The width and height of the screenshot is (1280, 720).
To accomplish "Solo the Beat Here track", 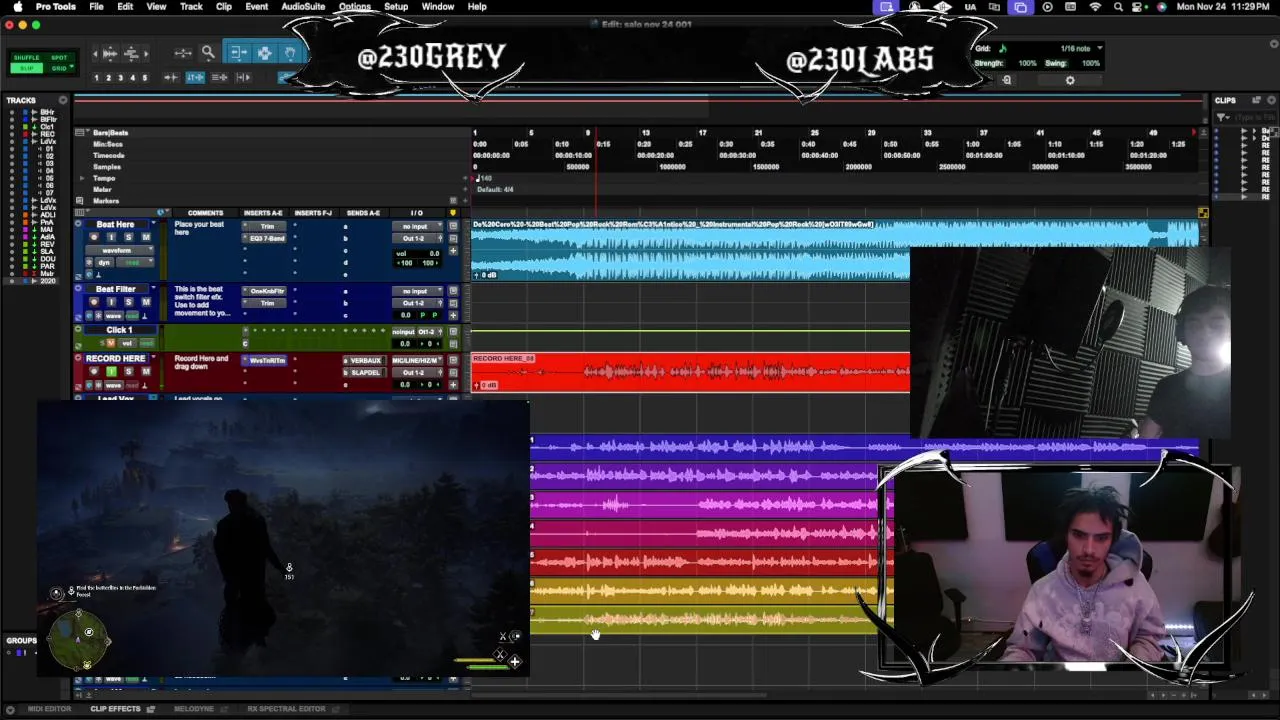I will click(128, 237).
